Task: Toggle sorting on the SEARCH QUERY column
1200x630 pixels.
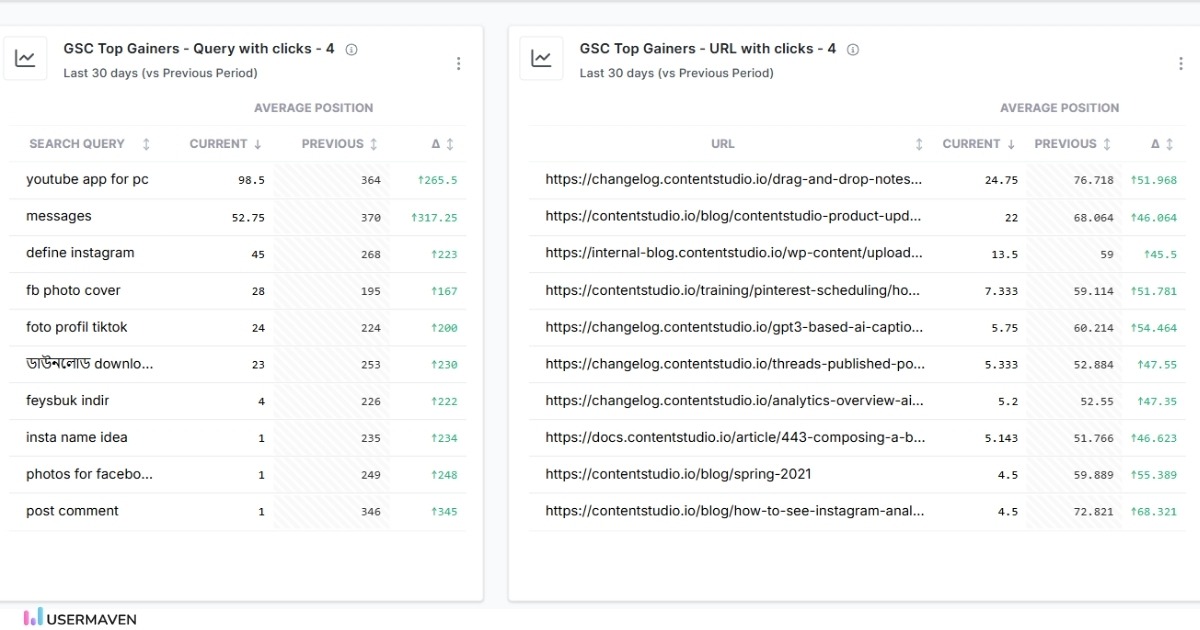Action: pos(145,144)
